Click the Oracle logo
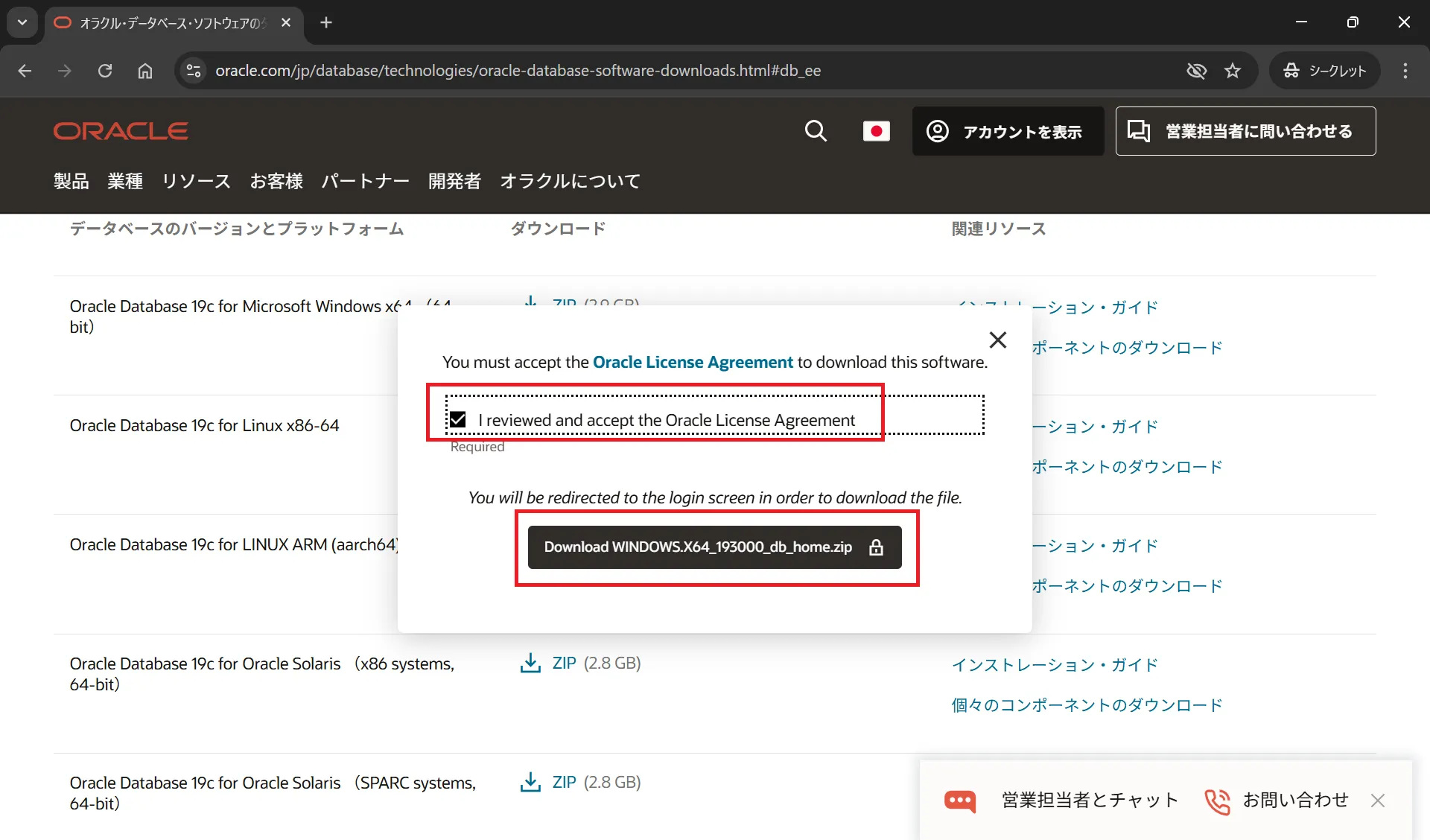The width and height of the screenshot is (1430, 840). 121,131
